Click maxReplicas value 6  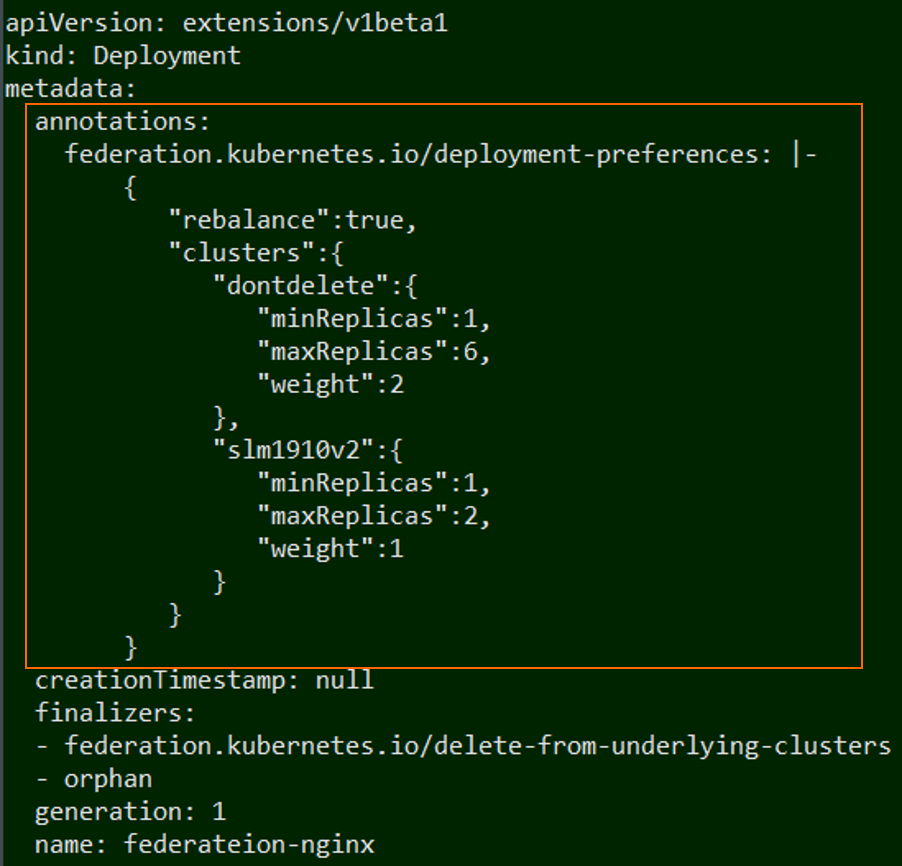click(470, 352)
